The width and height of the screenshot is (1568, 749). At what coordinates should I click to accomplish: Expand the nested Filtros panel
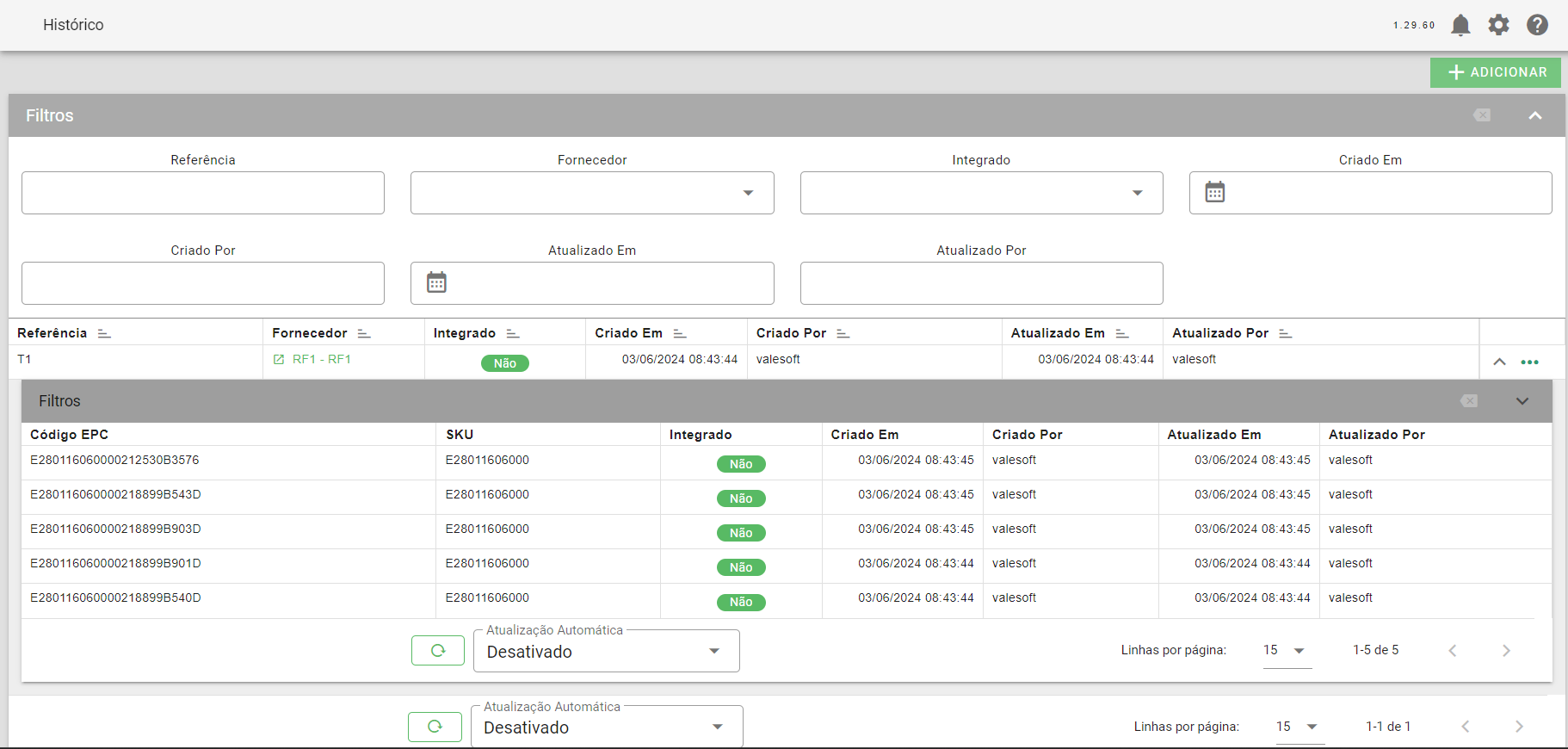point(1522,401)
